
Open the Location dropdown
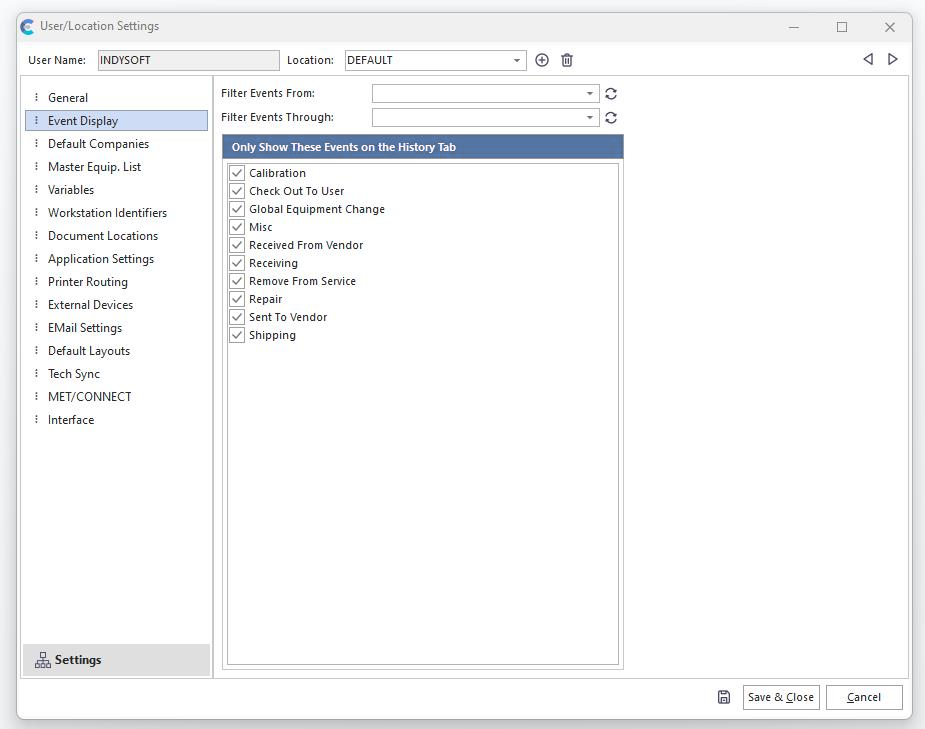(x=517, y=60)
